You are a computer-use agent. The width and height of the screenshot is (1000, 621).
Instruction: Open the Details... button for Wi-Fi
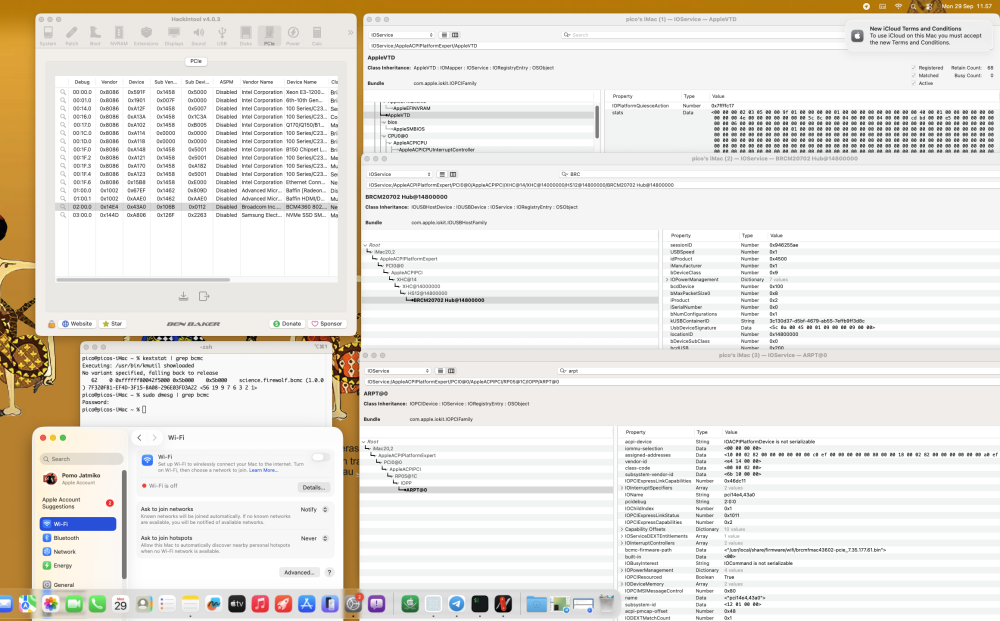(x=313, y=487)
